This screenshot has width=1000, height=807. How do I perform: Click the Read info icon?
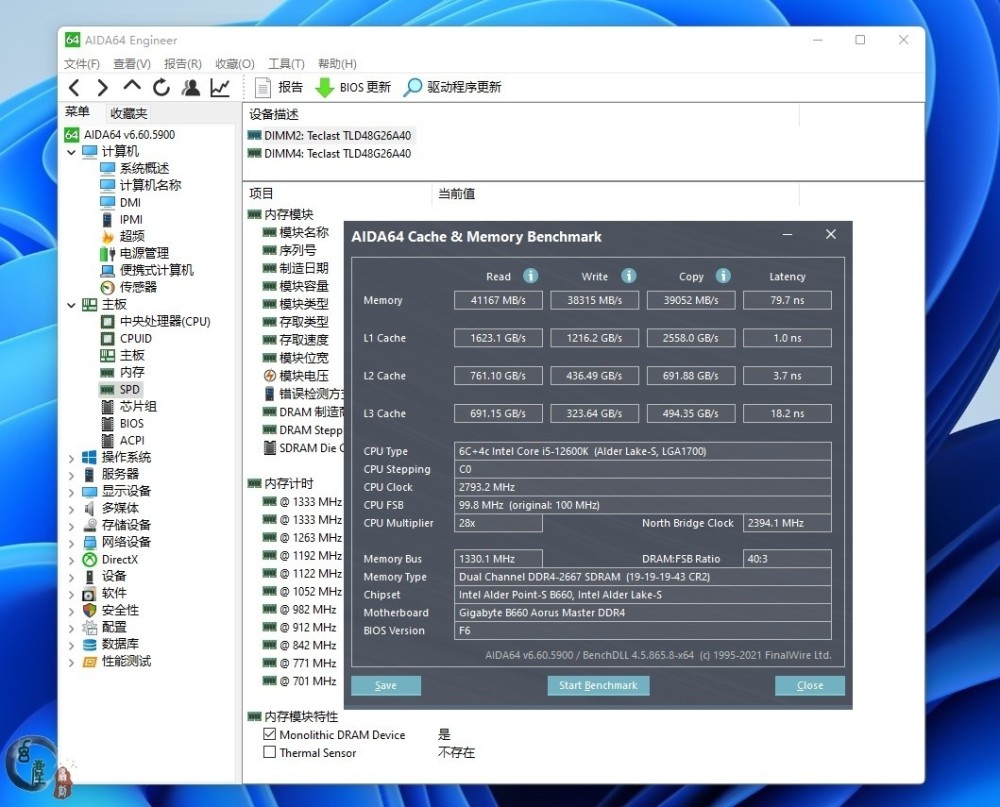531,276
